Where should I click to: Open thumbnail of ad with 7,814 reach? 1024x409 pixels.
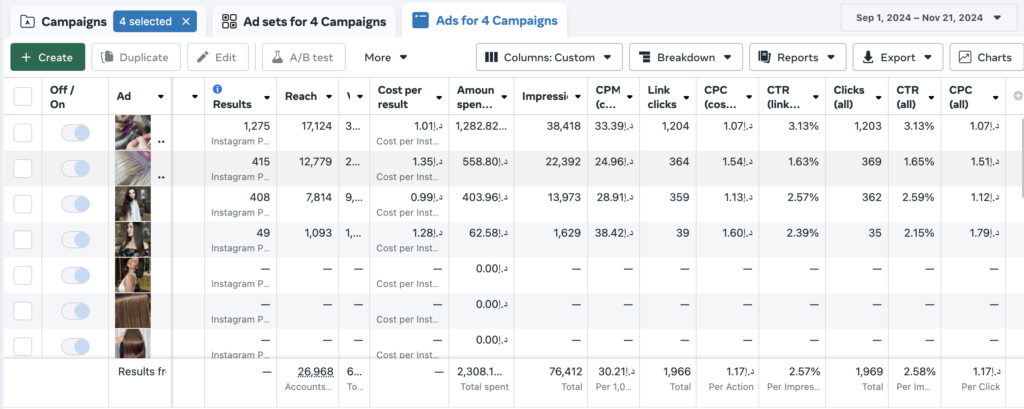(x=133, y=204)
